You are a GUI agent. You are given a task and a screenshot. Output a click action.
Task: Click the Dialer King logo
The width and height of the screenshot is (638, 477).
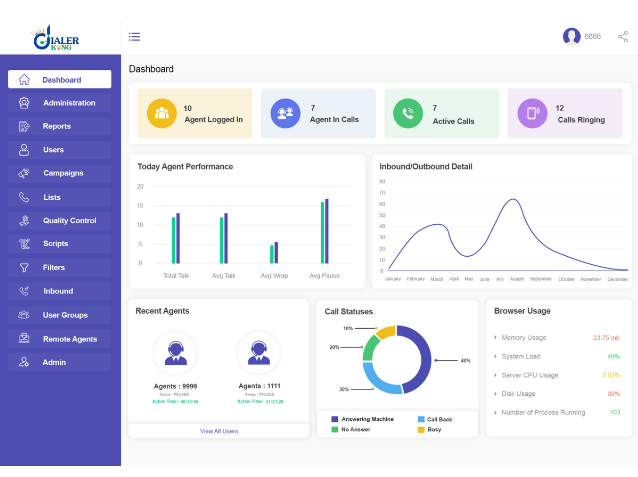pyautogui.click(x=56, y=38)
